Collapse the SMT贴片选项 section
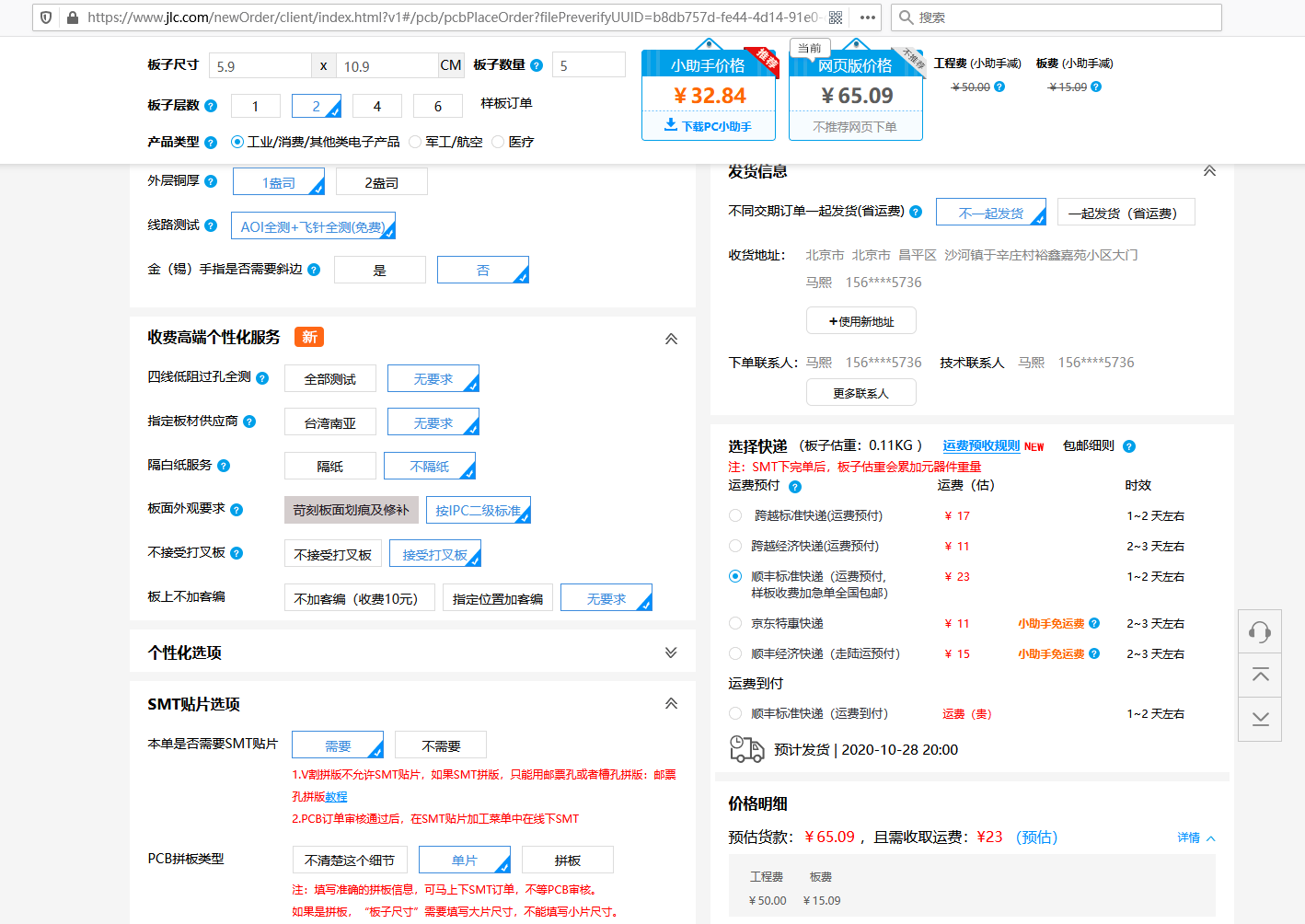The width and height of the screenshot is (1305, 924). (x=671, y=702)
